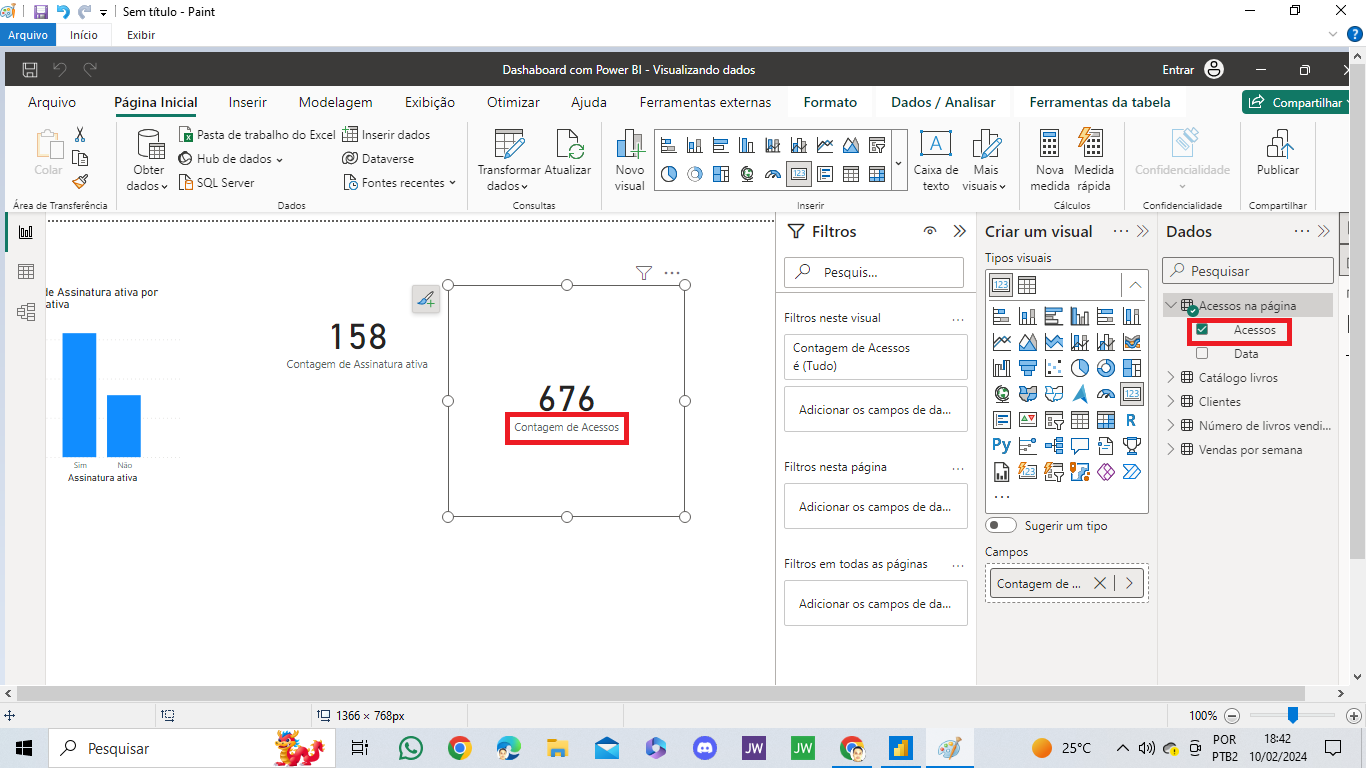Viewport: 1366px width, 768px height.
Task: Click the filter icon above the card visual
Action: pos(644,272)
